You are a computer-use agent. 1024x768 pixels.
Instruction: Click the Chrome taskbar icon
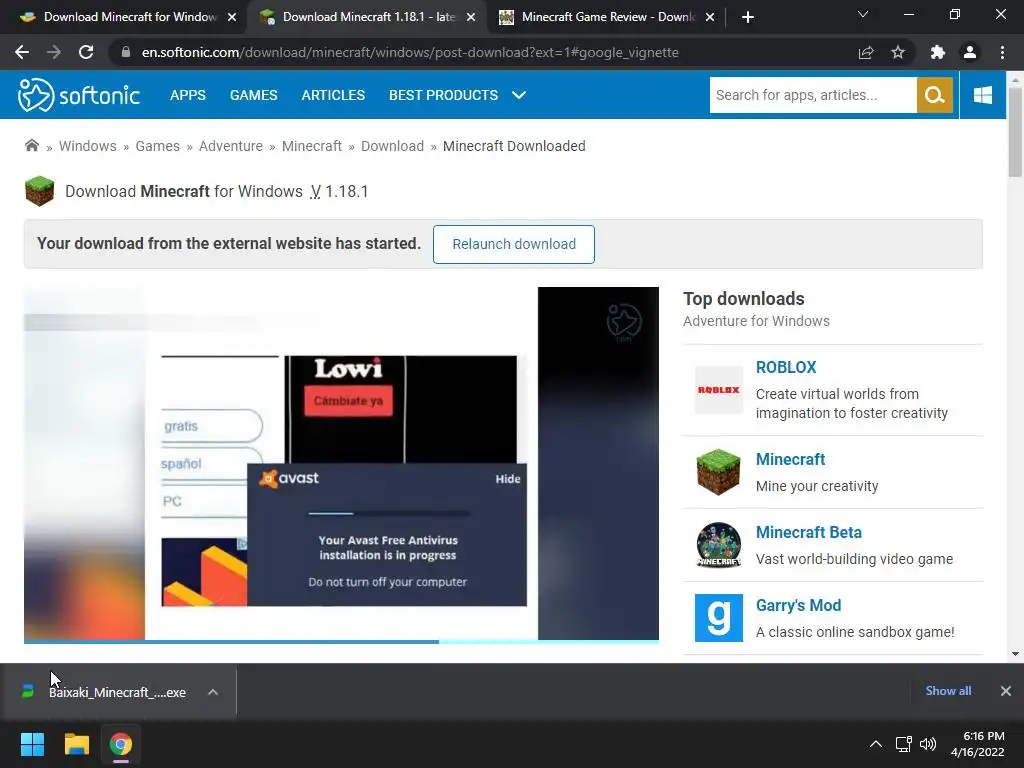point(121,744)
